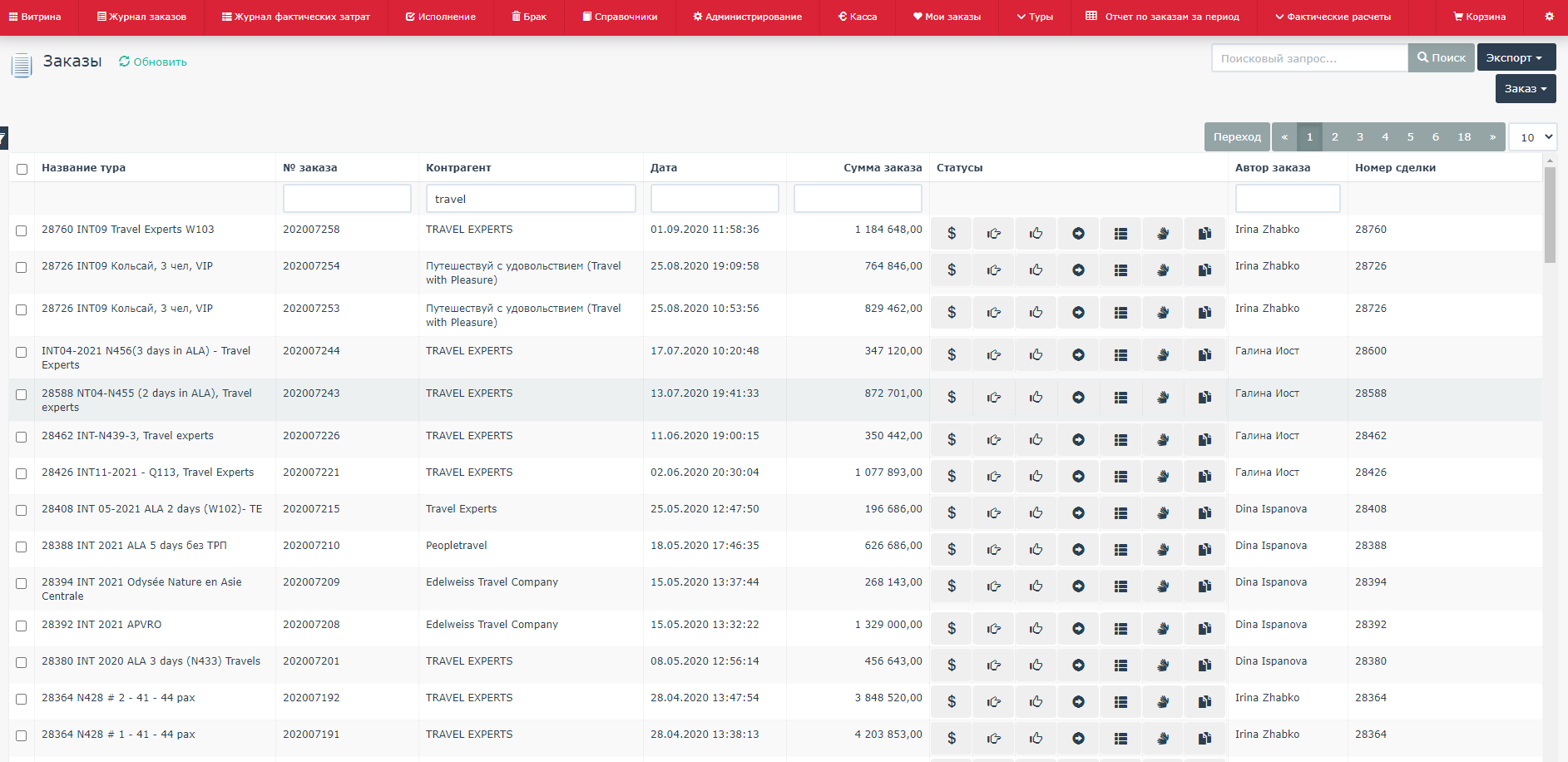Open Журнал фактических затрат
This screenshot has width=1568, height=762.
pyautogui.click(x=296, y=17)
